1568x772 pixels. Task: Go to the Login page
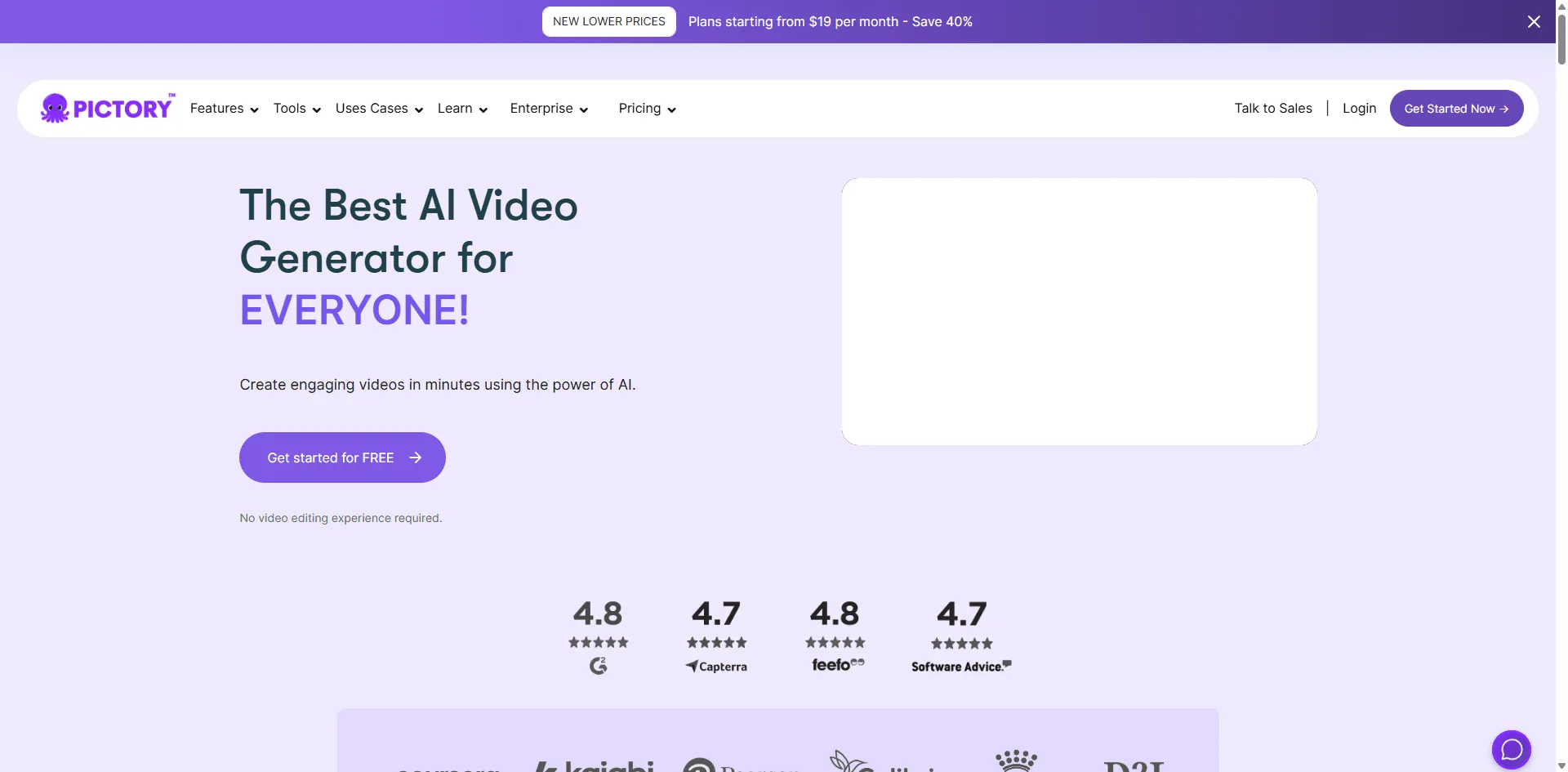(x=1359, y=109)
